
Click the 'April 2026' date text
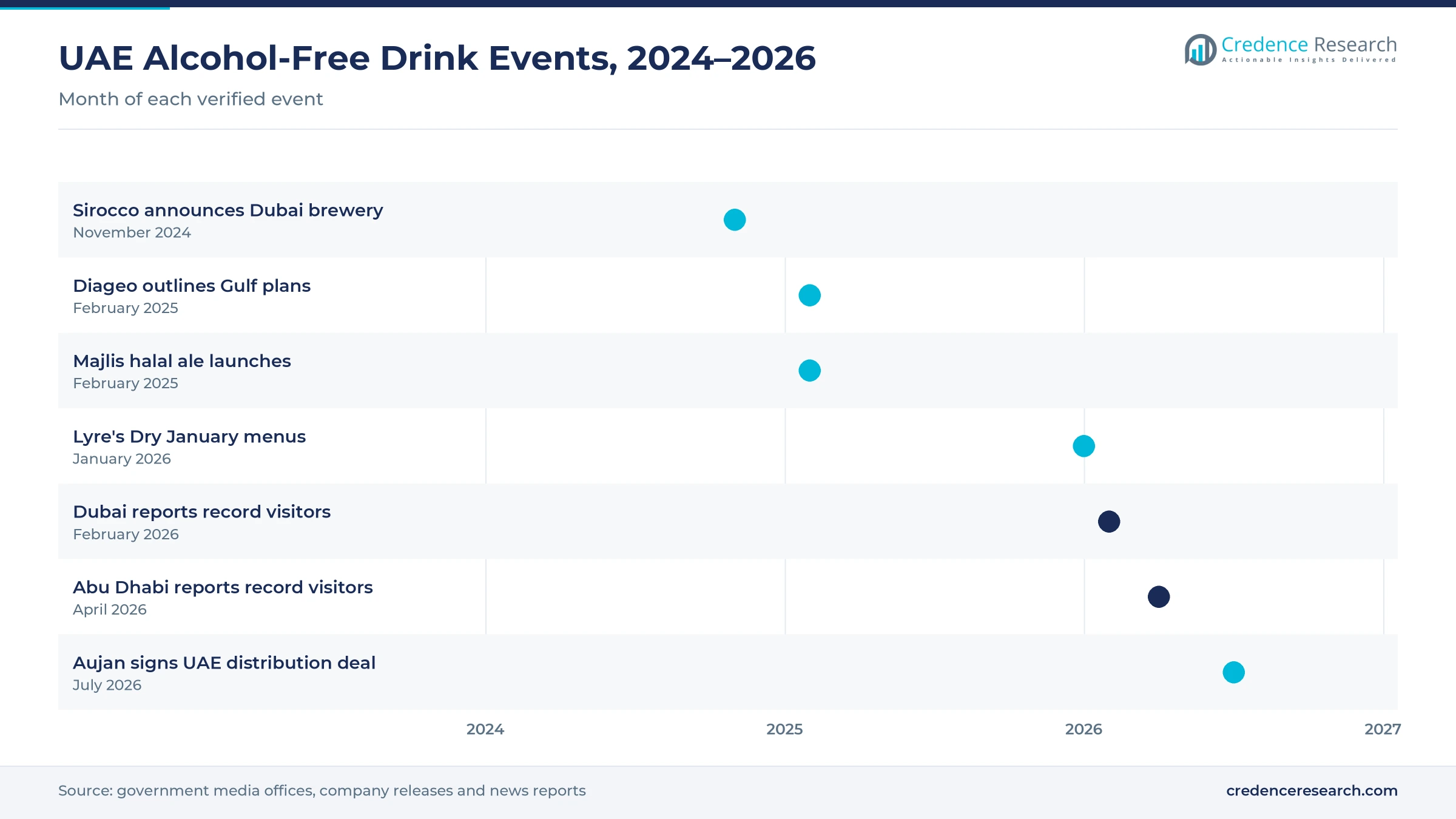pos(110,610)
